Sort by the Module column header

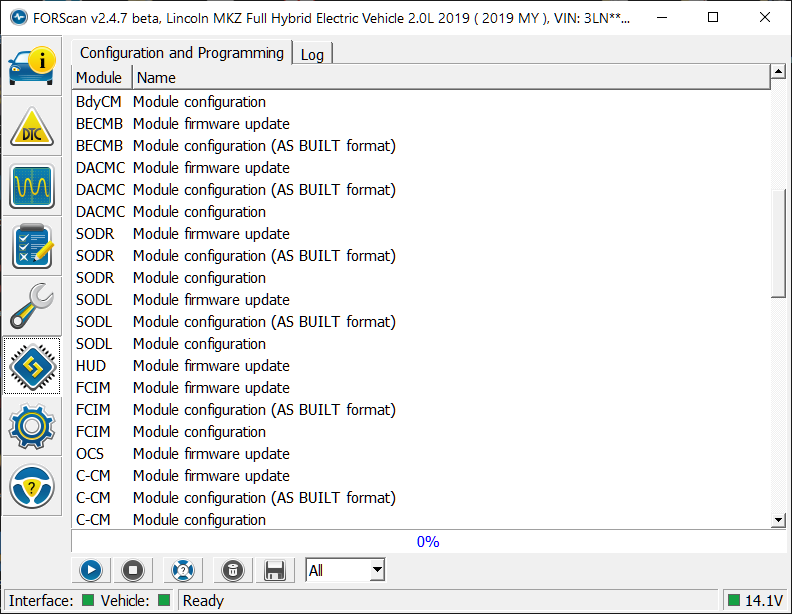(102, 78)
